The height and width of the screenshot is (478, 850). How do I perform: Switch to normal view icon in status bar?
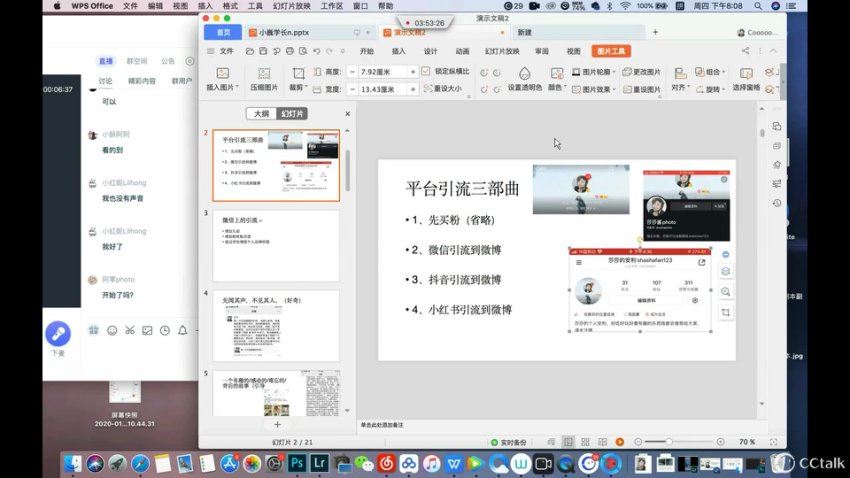coord(568,442)
